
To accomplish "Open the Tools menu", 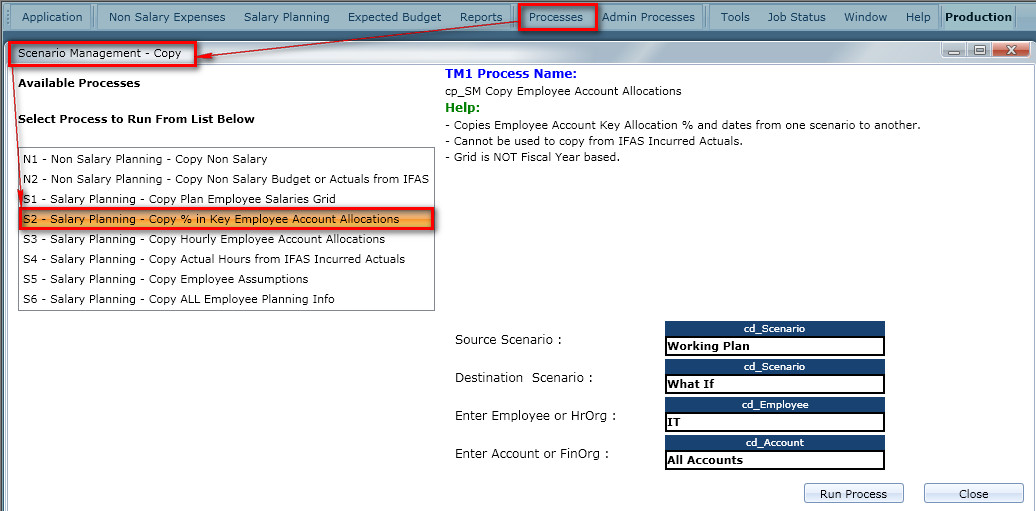I will pos(735,17).
